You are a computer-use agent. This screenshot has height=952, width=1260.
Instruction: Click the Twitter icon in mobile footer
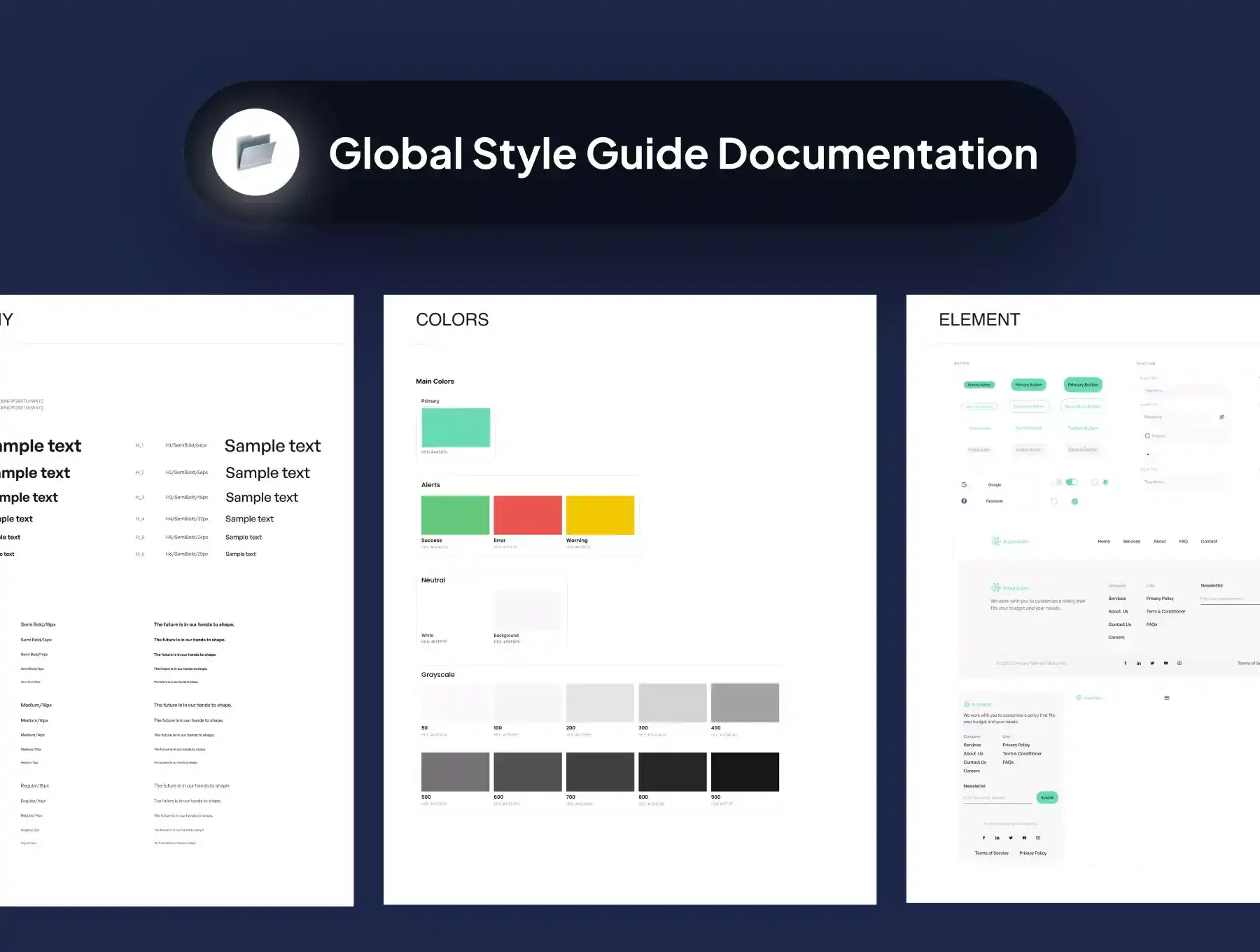[1011, 838]
